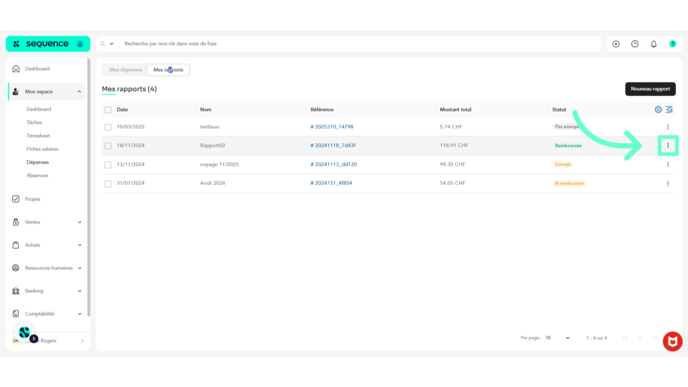
Task: Sort by the Montant total column header
Action: pyautogui.click(x=455, y=110)
